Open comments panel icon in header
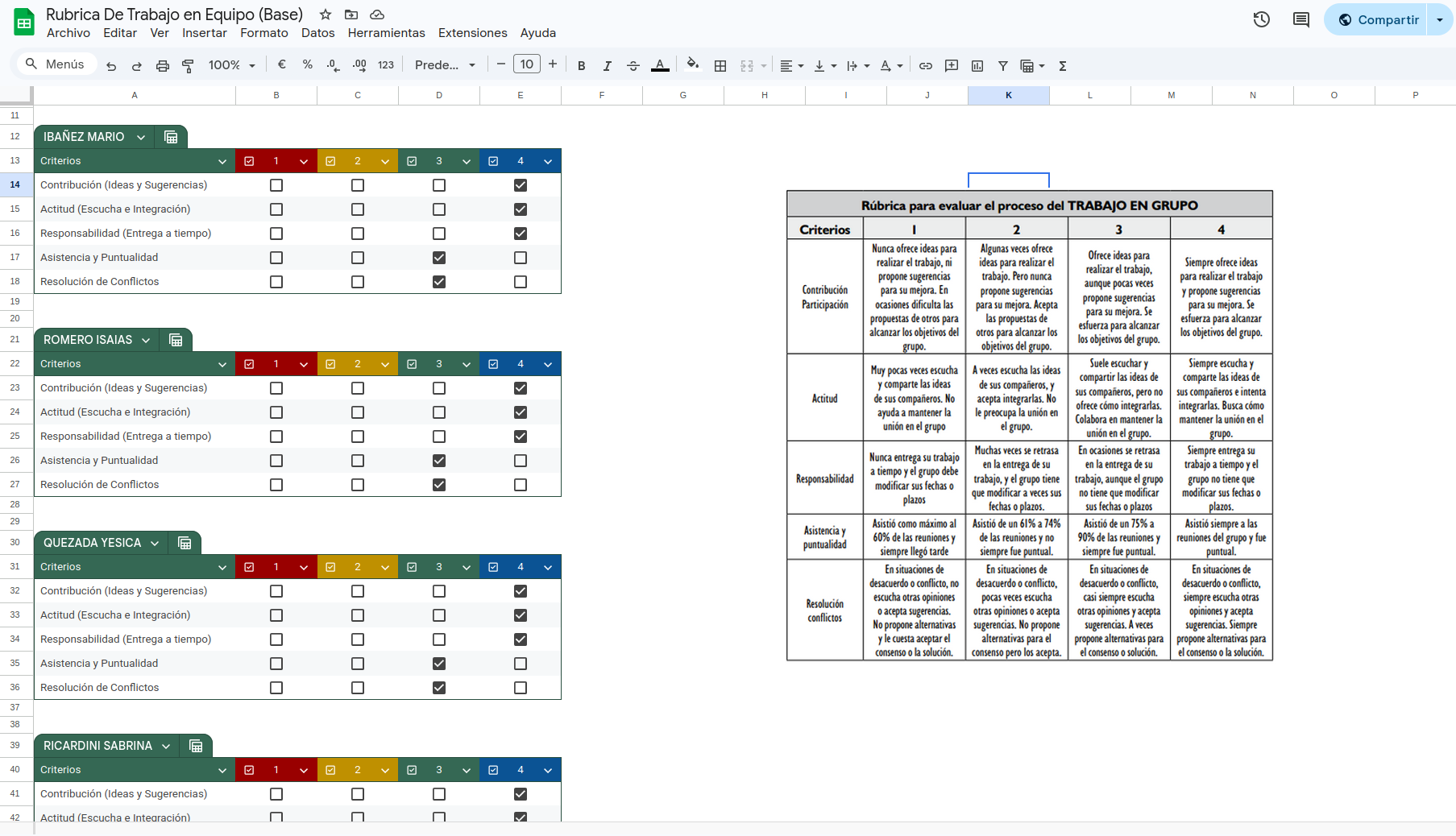This screenshot has height=836, width=1456. pos(1301,19)
